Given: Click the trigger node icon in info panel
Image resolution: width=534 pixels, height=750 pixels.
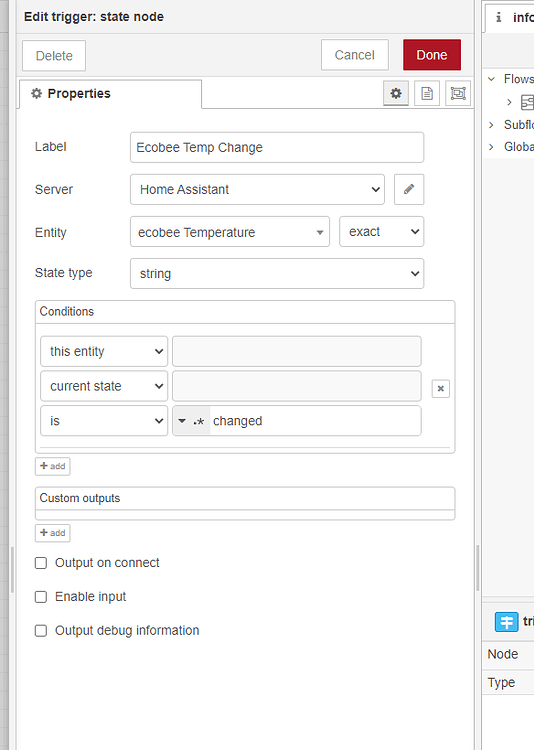Looking at the screenshot, I should (506, 622).
